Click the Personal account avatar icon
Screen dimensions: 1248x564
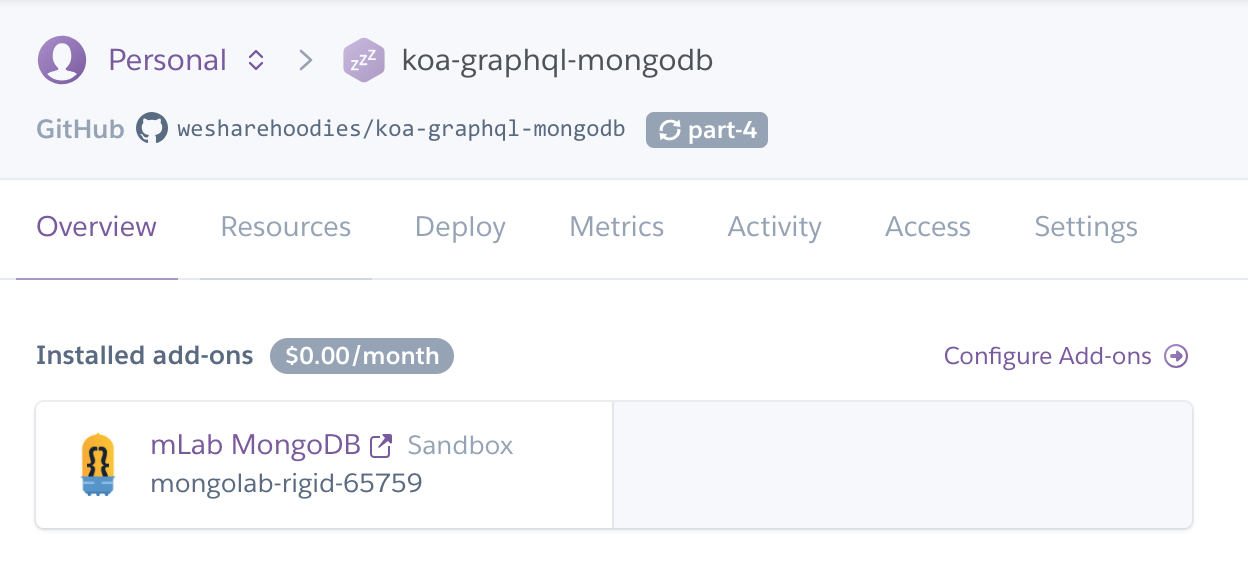[x=62, y=60]
